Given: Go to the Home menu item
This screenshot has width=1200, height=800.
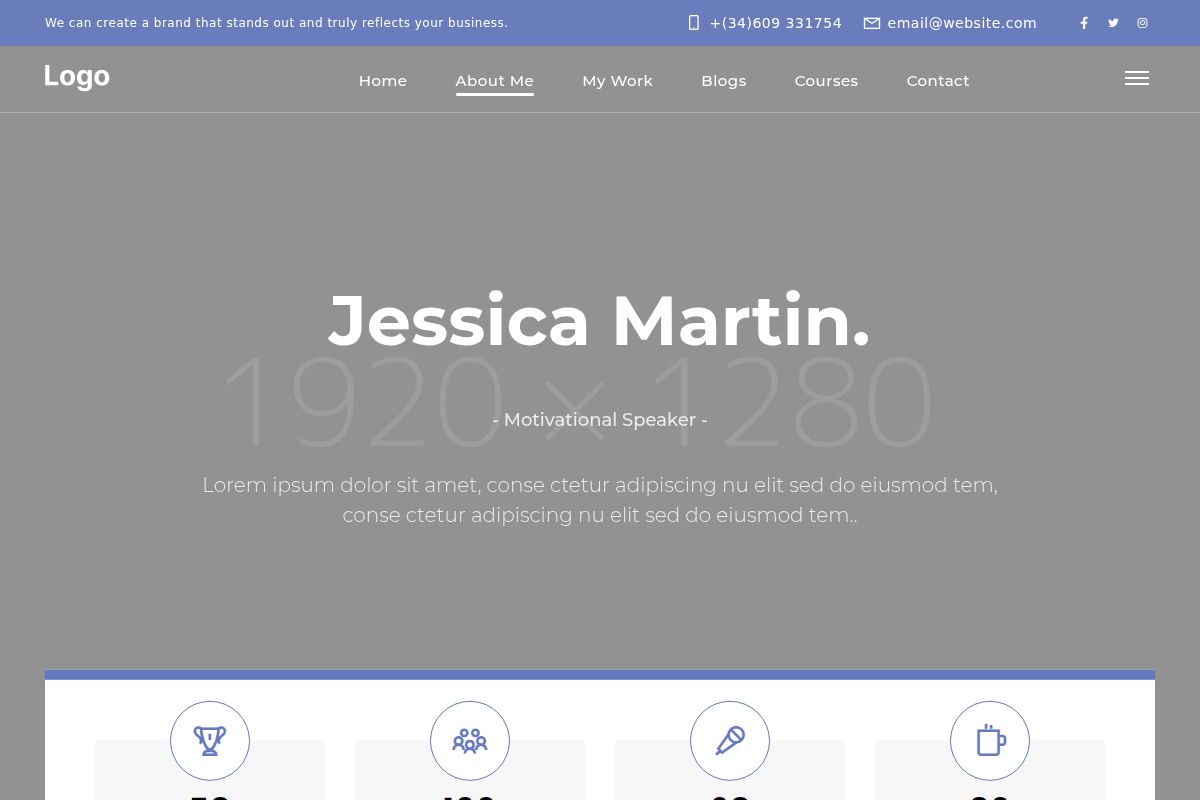Looking at the screenshot, I should point(383,81).
